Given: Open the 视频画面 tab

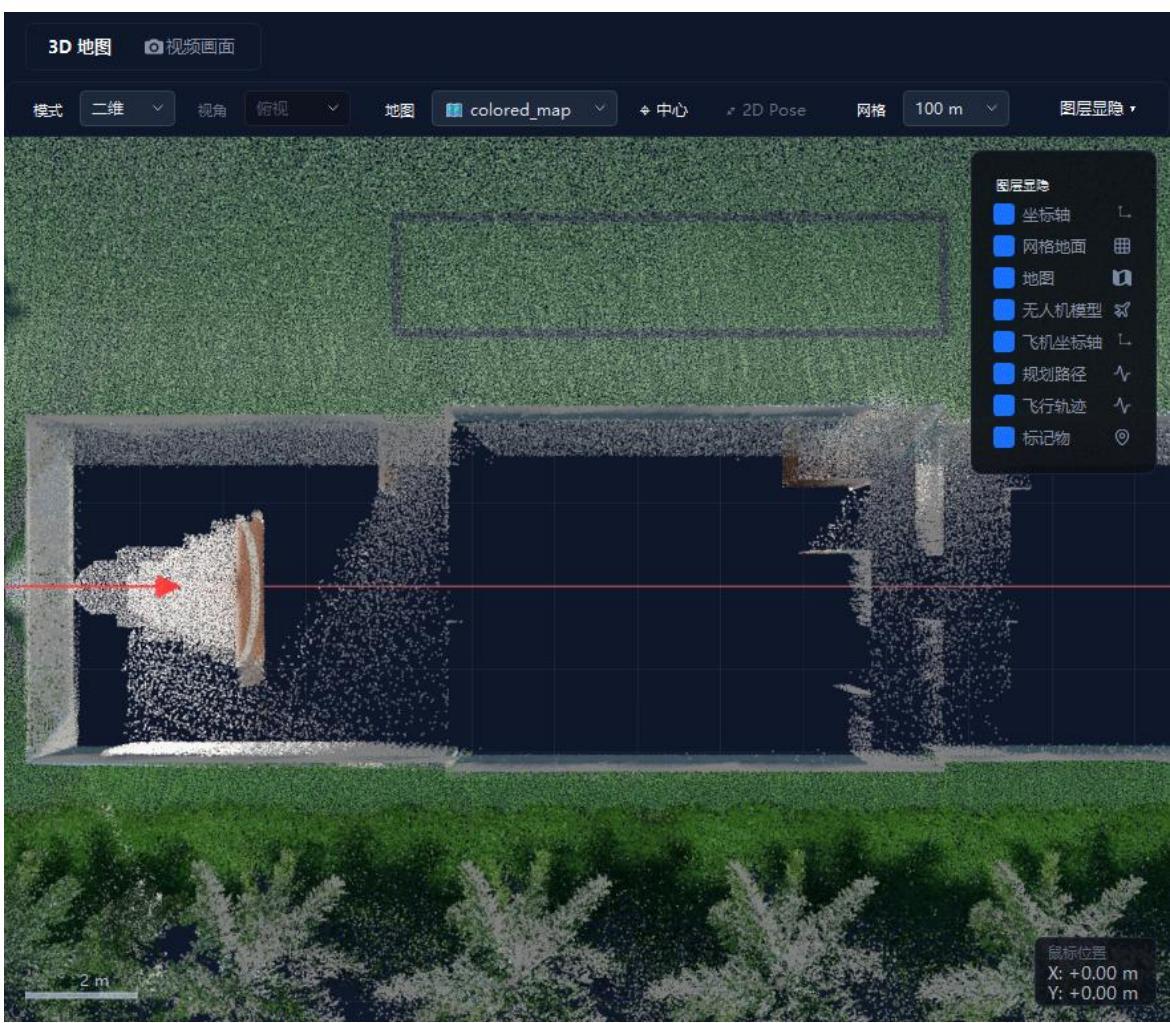Looking at the screenshot, I should click(190, 47).
